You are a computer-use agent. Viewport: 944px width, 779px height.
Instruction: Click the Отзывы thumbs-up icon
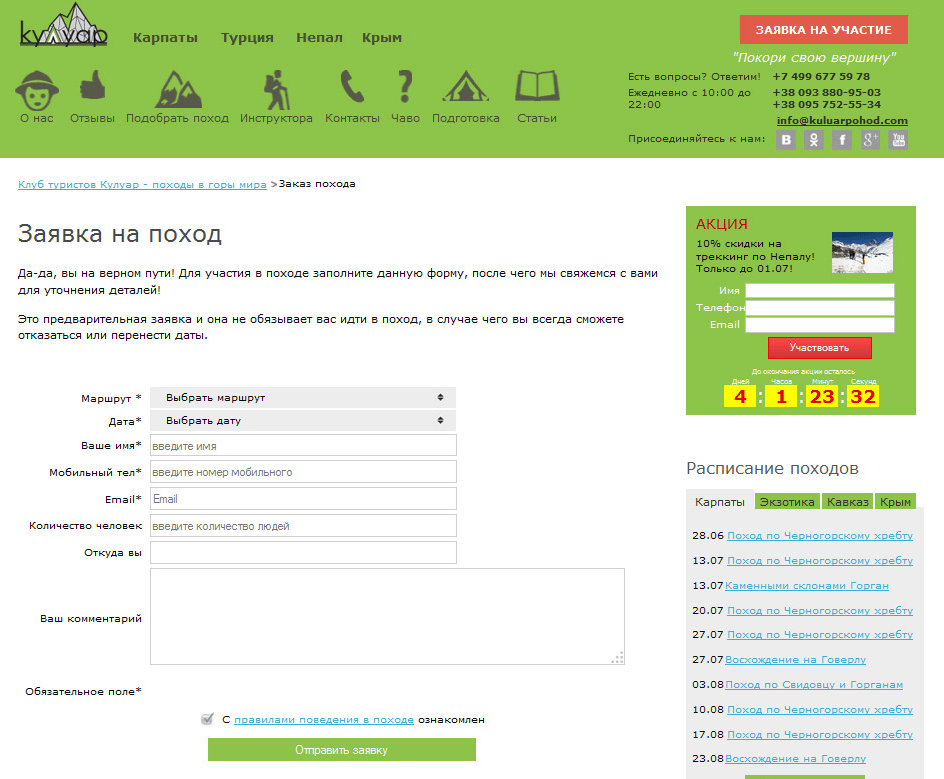(92, 87)
